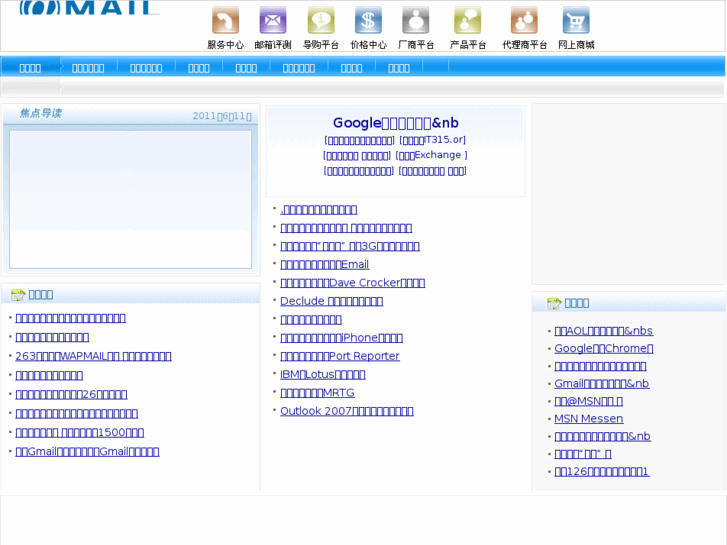Open the MRTG article link
Screen dimensions: 727x545
(x=317, y=393)
